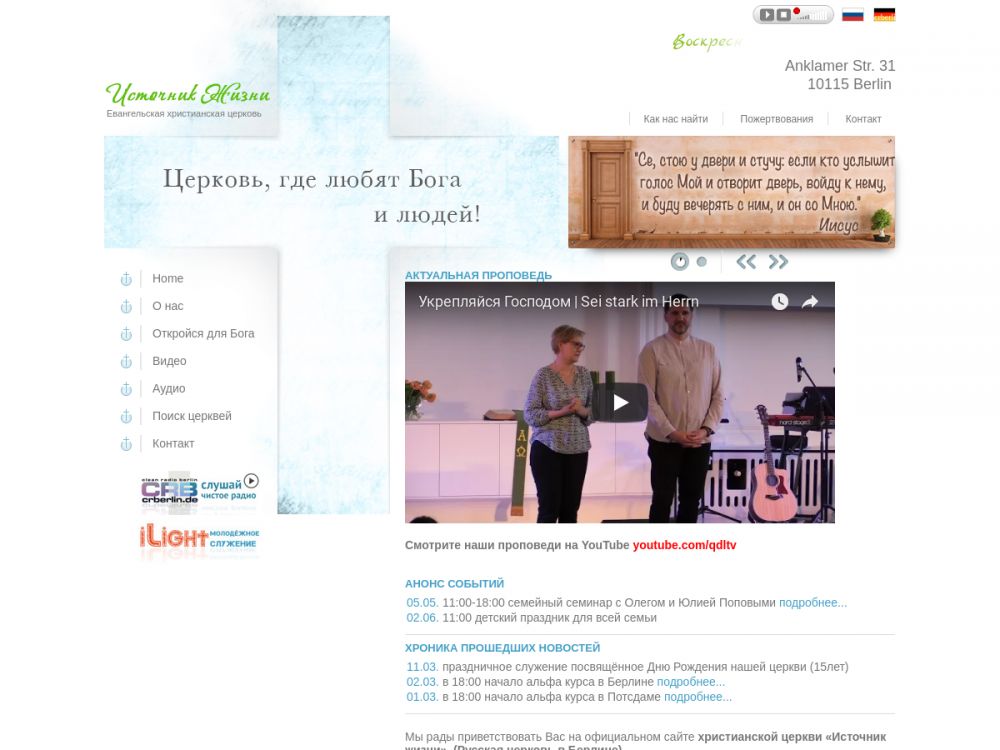Open CRB radio listen banner
The width and height of the screenshot is (1000, 750).
[200, 490]
